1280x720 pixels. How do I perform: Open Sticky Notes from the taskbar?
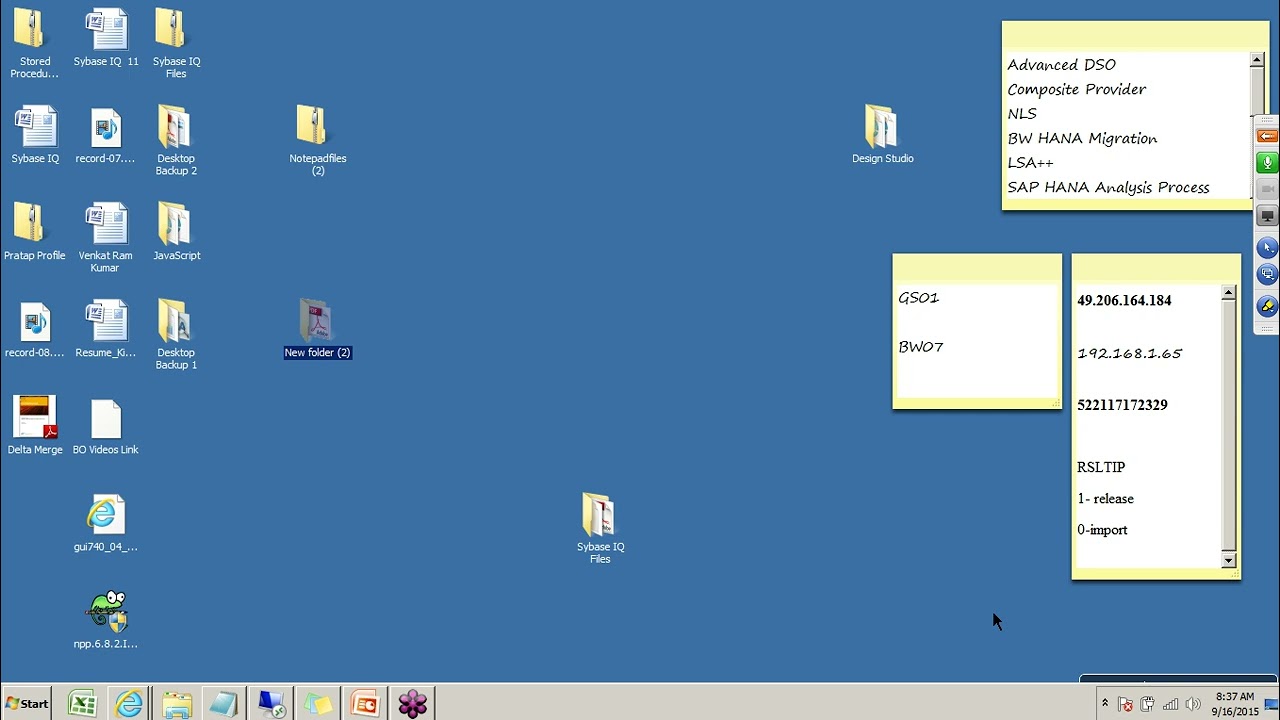point(317,704)
